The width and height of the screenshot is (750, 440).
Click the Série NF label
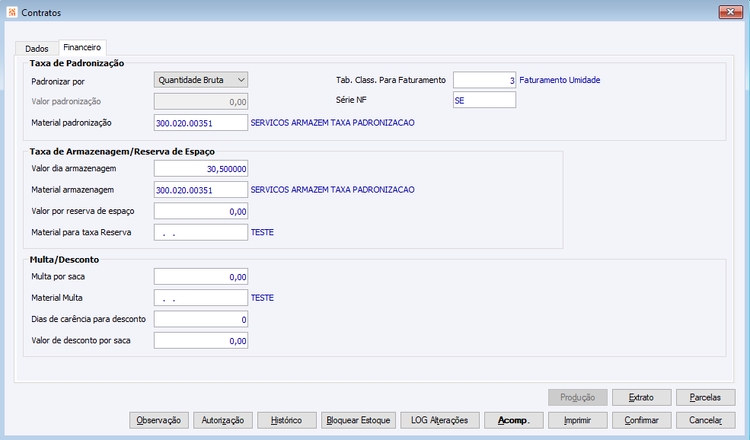click(x=351, y=100)
